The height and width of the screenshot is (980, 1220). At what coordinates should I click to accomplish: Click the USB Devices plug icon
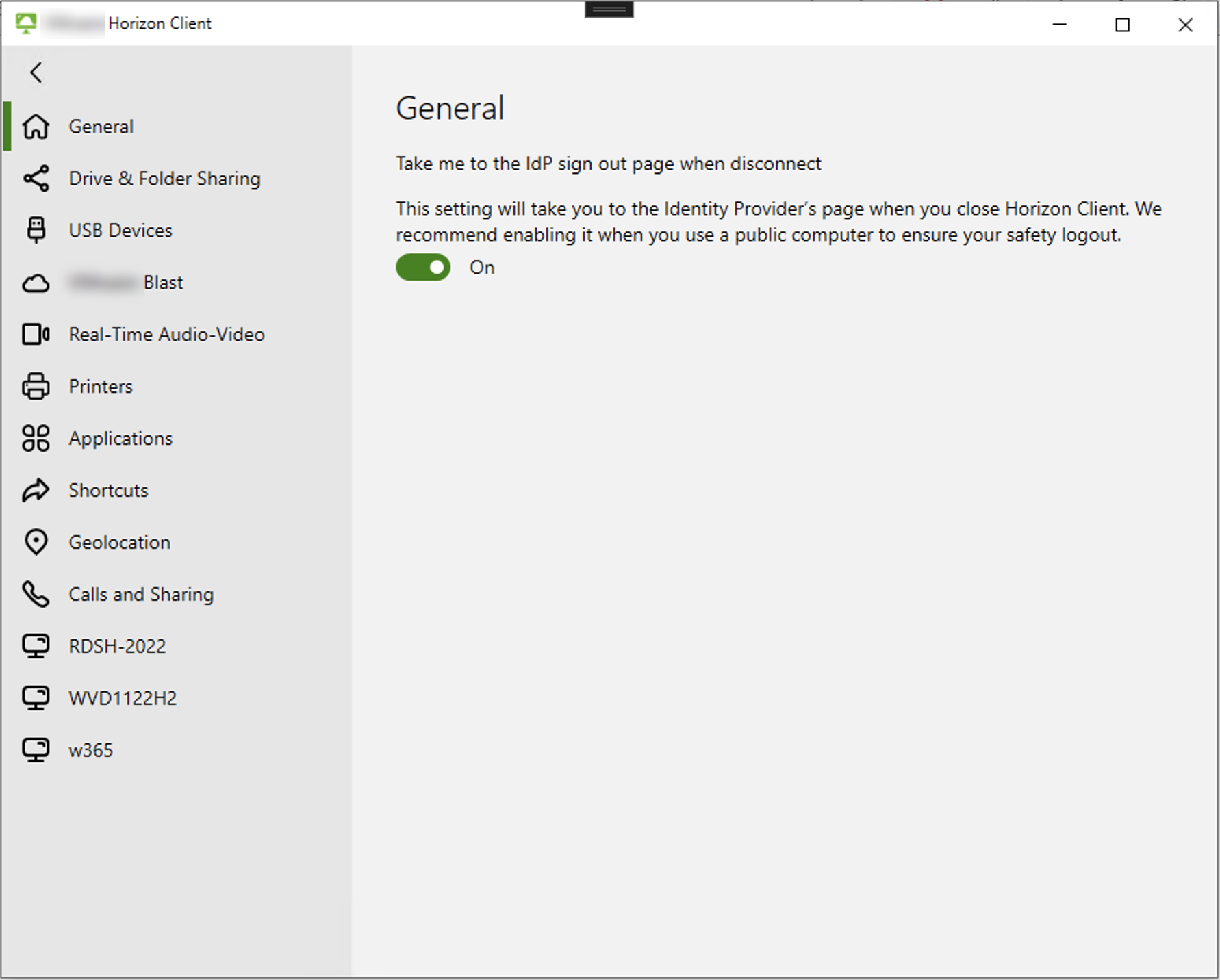tap(36, 231)
